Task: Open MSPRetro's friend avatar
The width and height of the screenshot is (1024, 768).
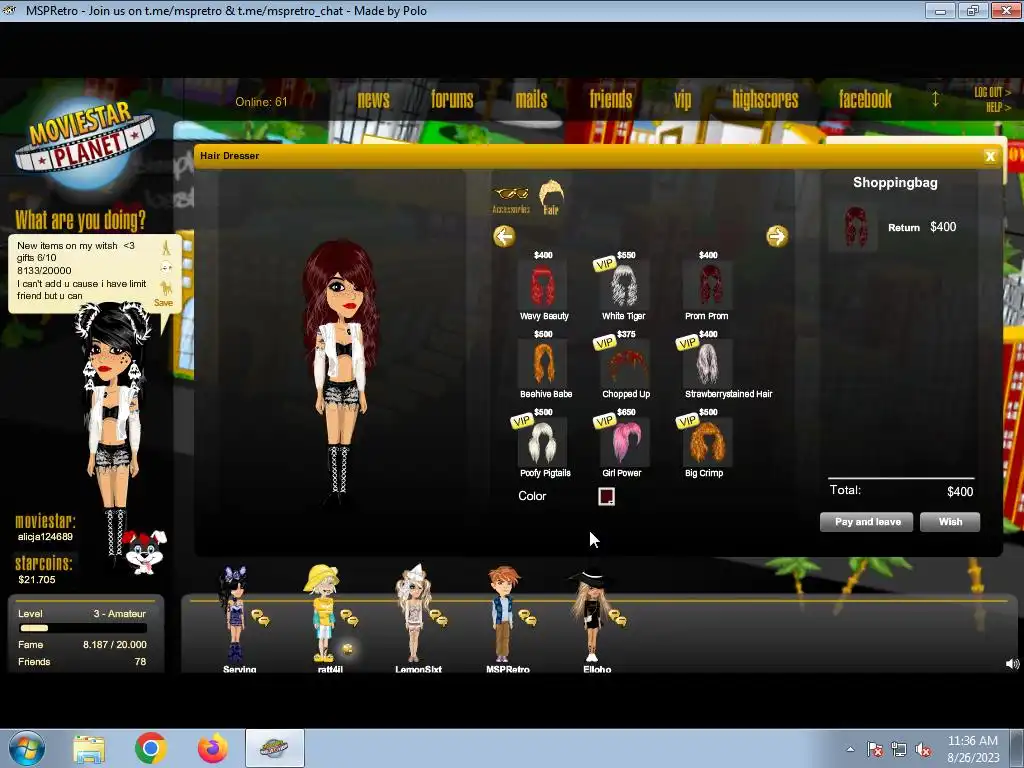Action: (x=502, y=614)
